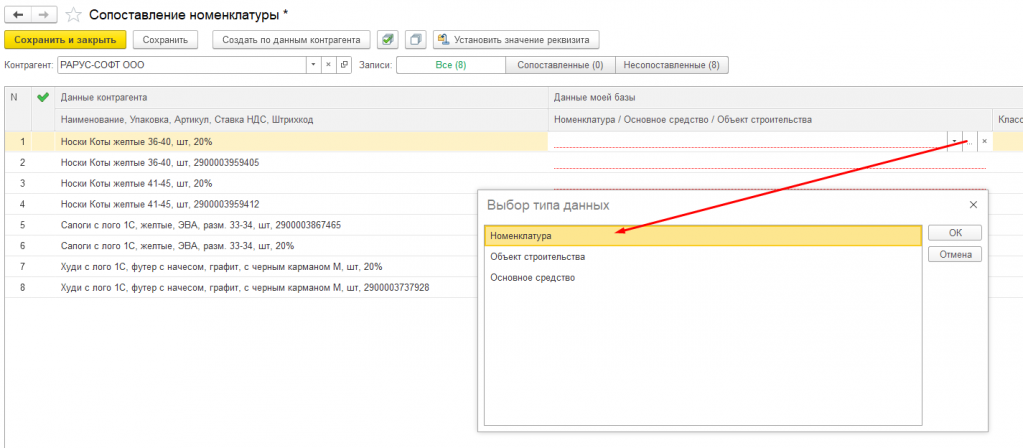This screenshot has height=448, width=1023.
Task: Click the ellipsis select button in row 1
Action: [x=969, y=142]
